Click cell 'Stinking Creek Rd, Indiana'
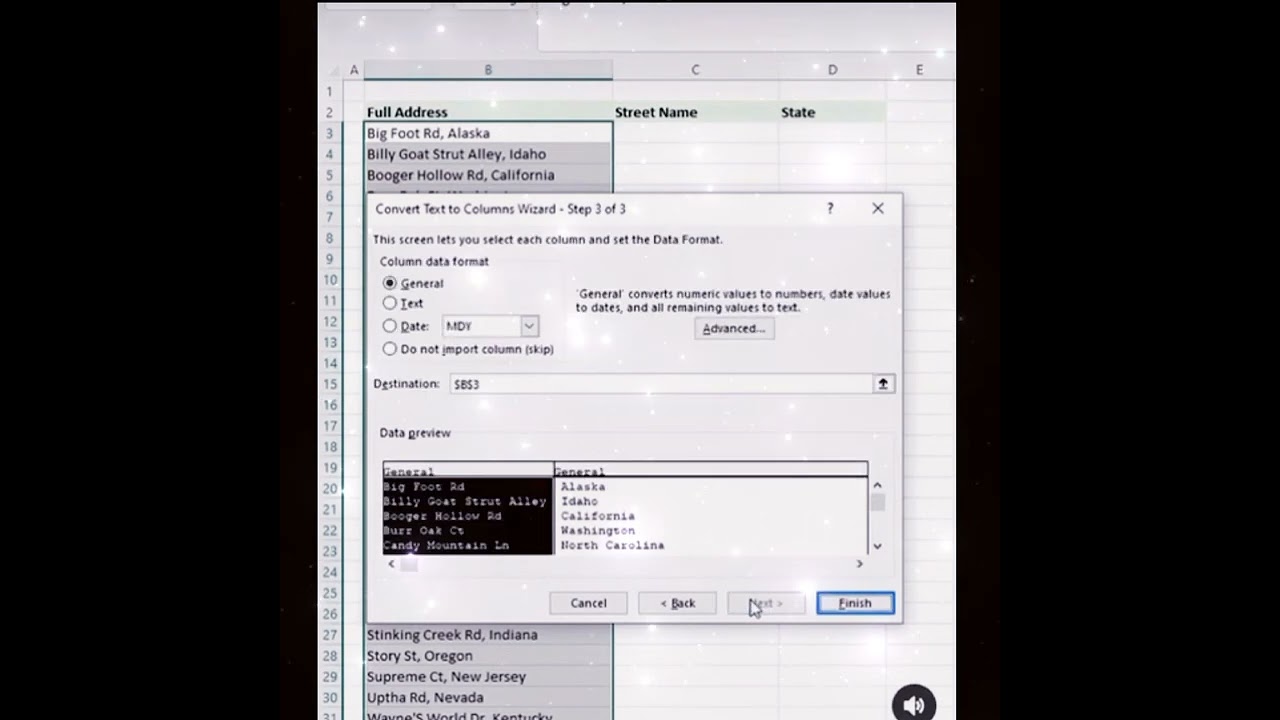The height and width of the screenshot is (720, 1280). (x=488, y=635)
